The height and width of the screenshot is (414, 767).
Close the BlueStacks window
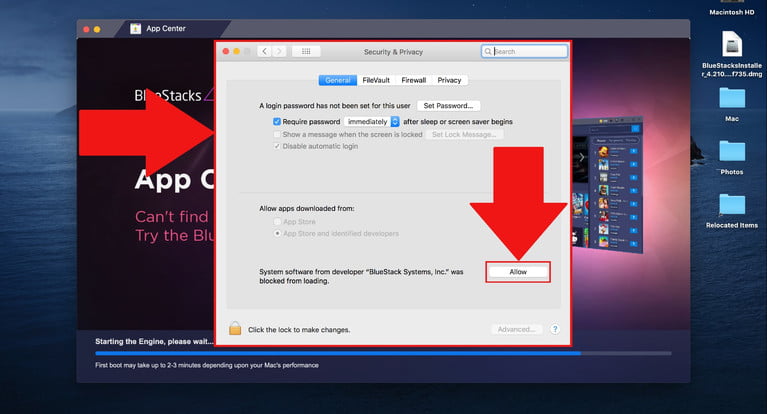point(86,29)
